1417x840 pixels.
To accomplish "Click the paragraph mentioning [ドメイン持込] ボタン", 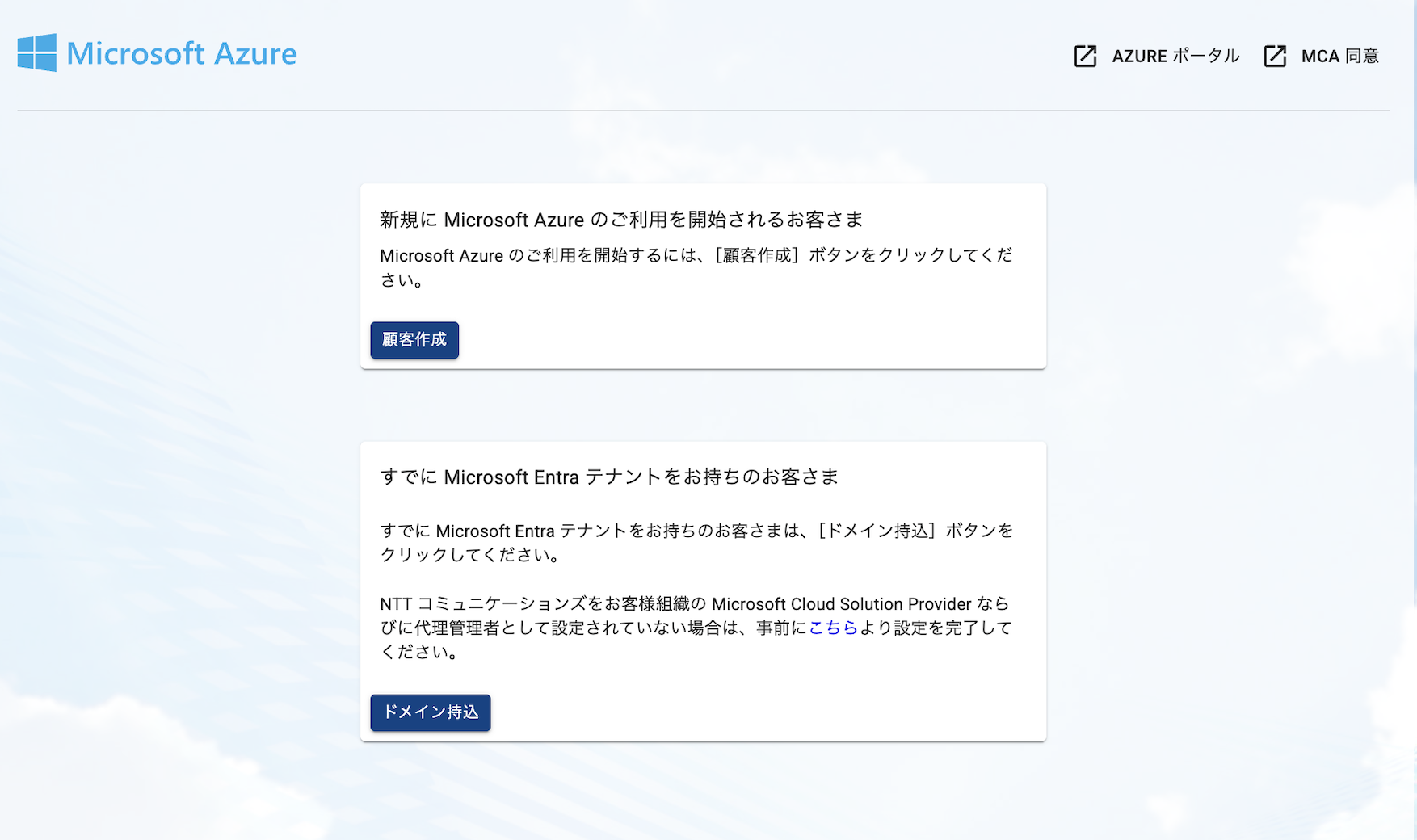I will [x=696, y=543].
